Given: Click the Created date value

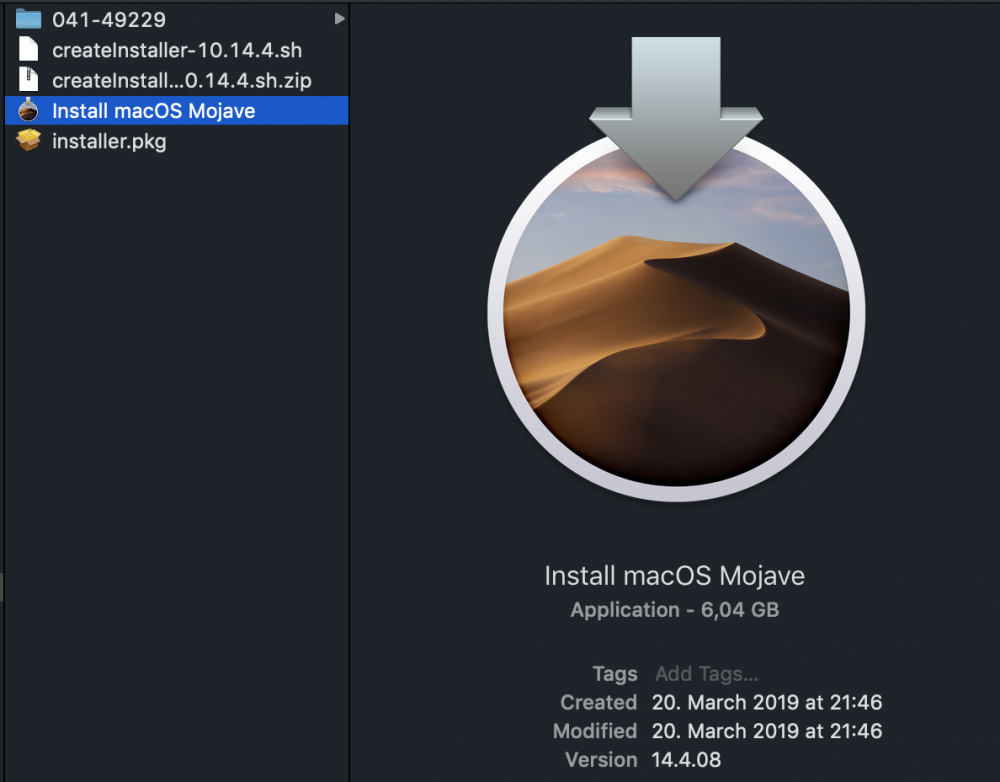Looking at the screenshot, I should (767, 702).
